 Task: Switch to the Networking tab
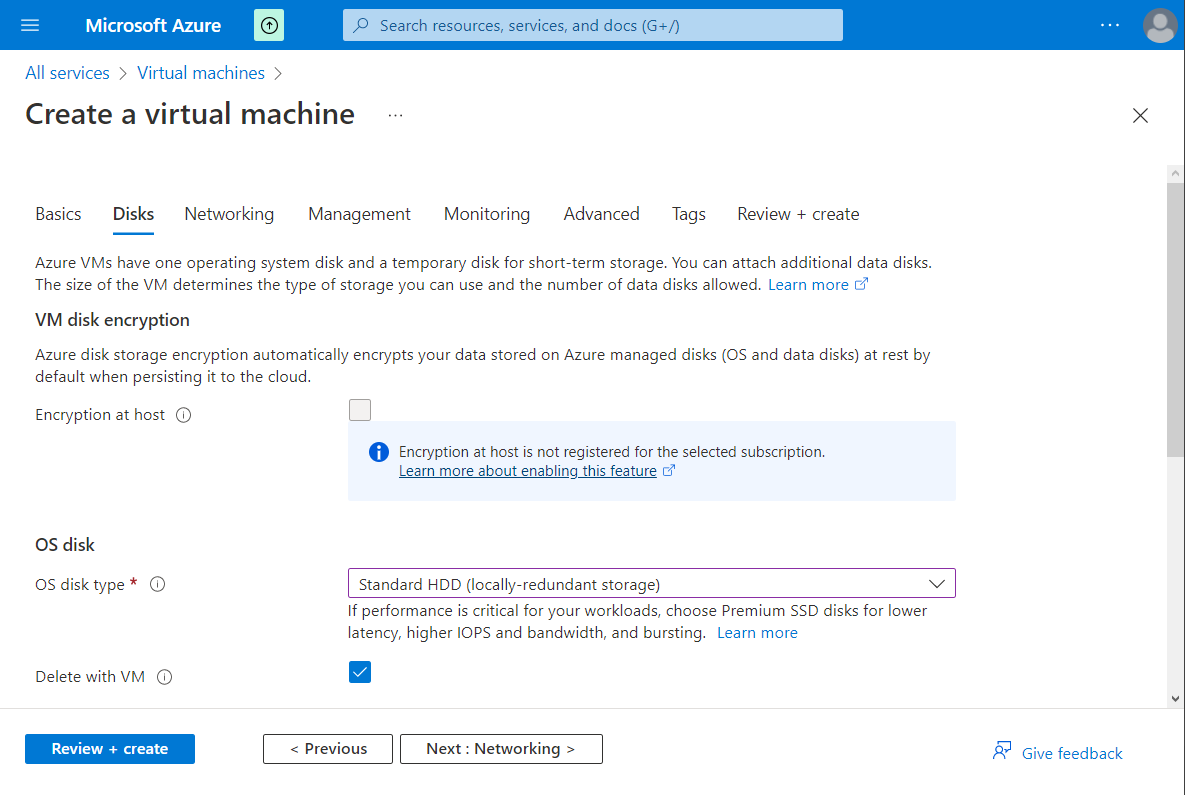pos(229,214)
